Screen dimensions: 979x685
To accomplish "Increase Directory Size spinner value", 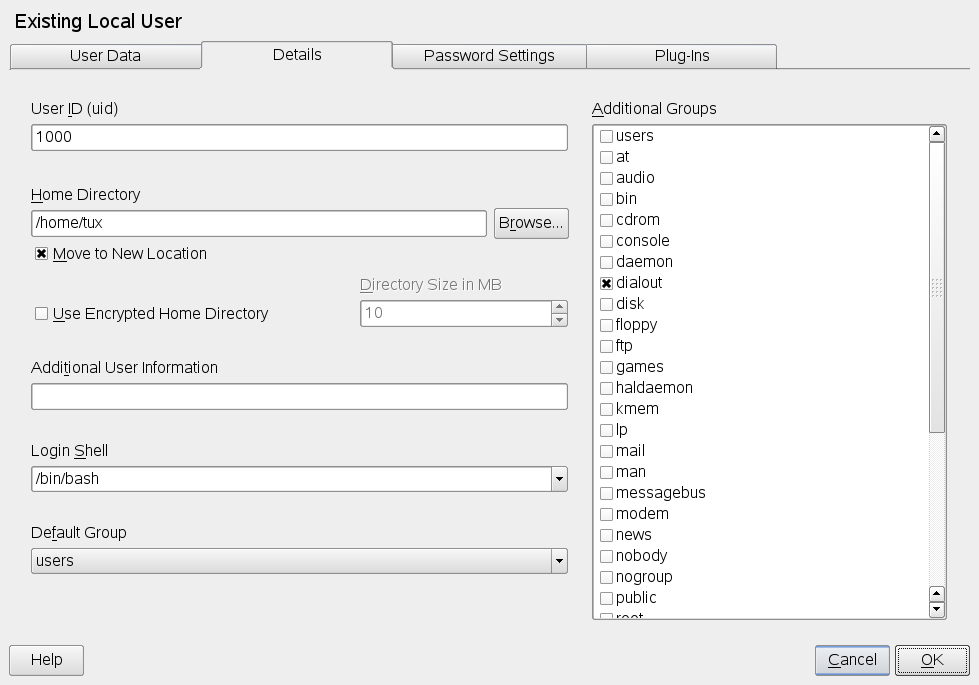I will point(559,306).
